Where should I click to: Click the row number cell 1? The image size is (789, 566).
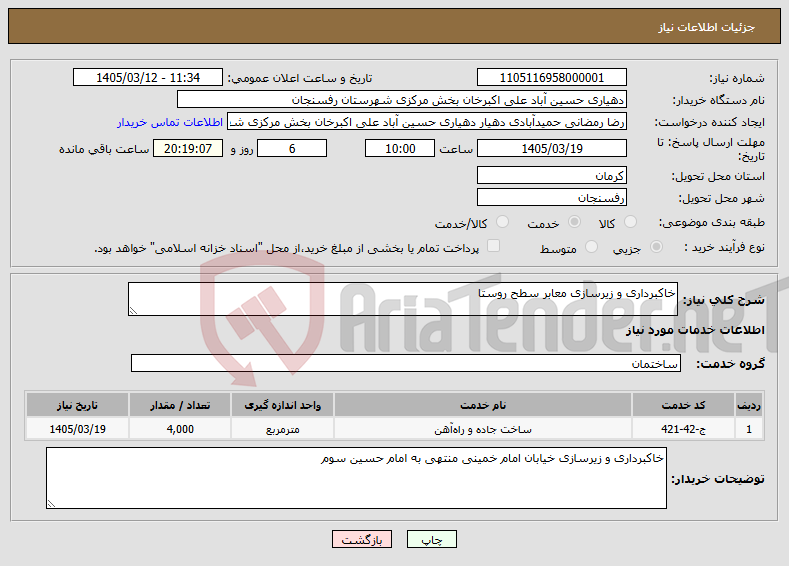(749, 429)
